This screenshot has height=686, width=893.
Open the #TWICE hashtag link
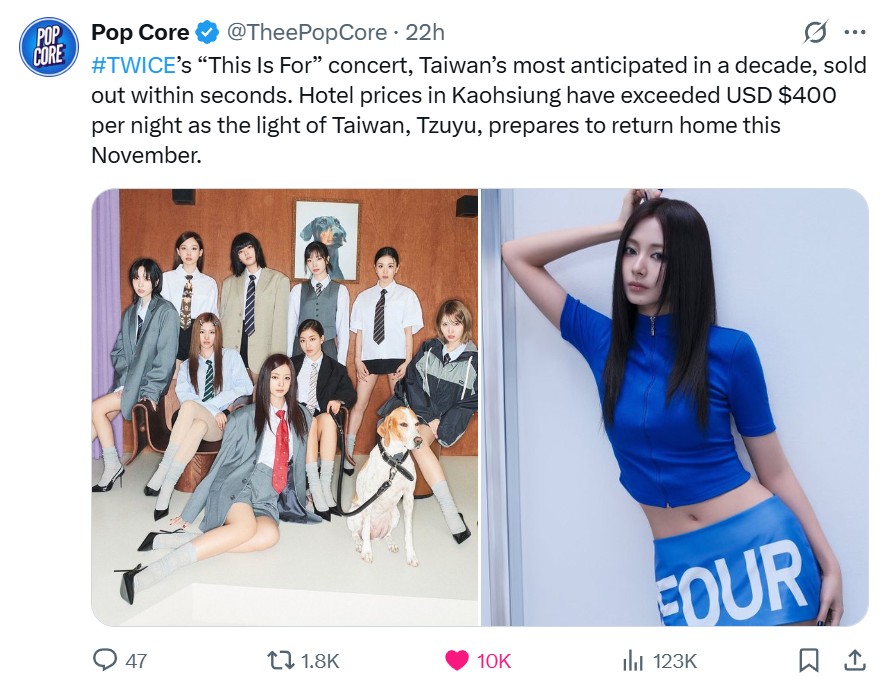pos(133,65)
